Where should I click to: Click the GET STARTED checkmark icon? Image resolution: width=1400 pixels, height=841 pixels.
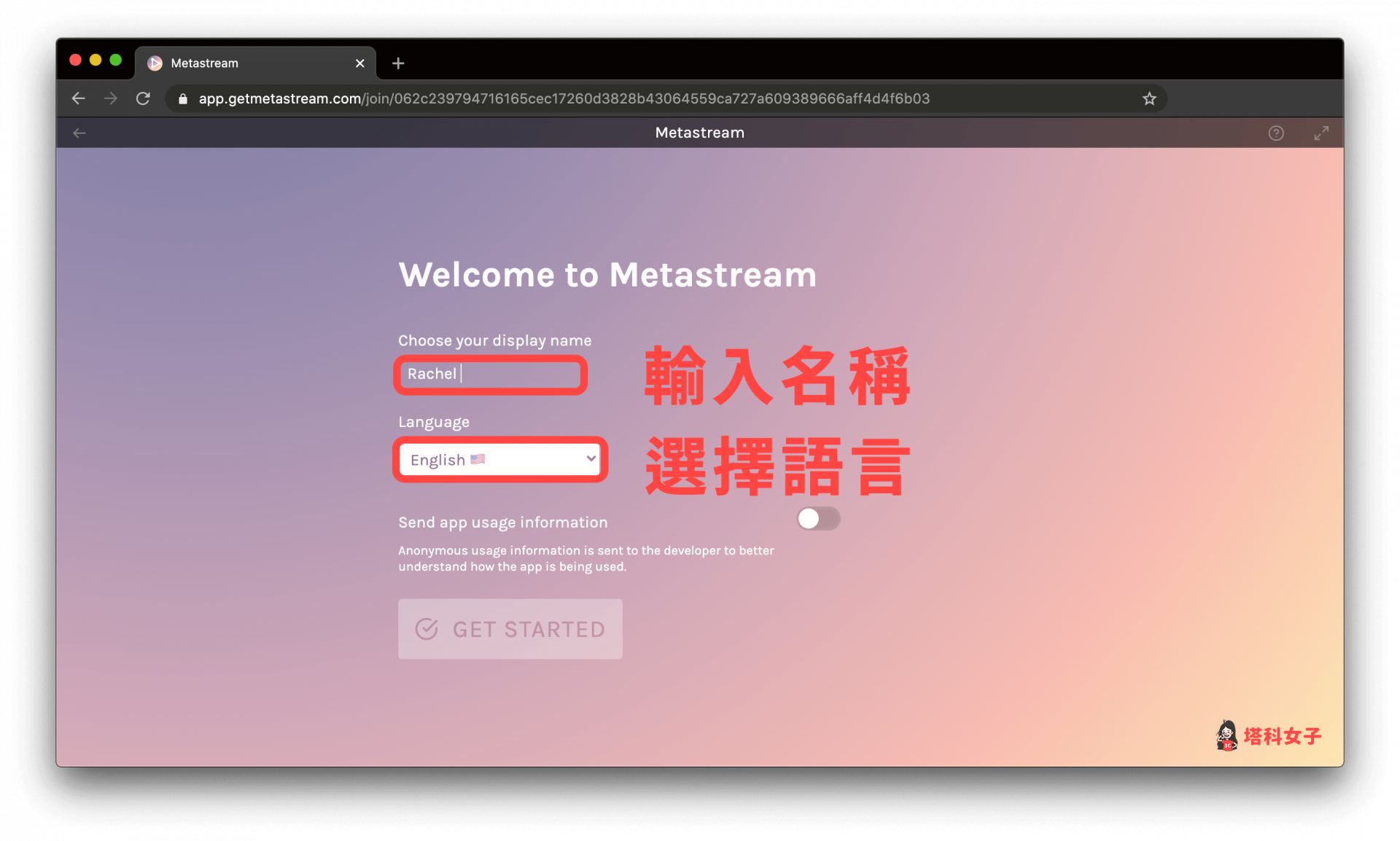pyautogui.click(x=427, y=629)
